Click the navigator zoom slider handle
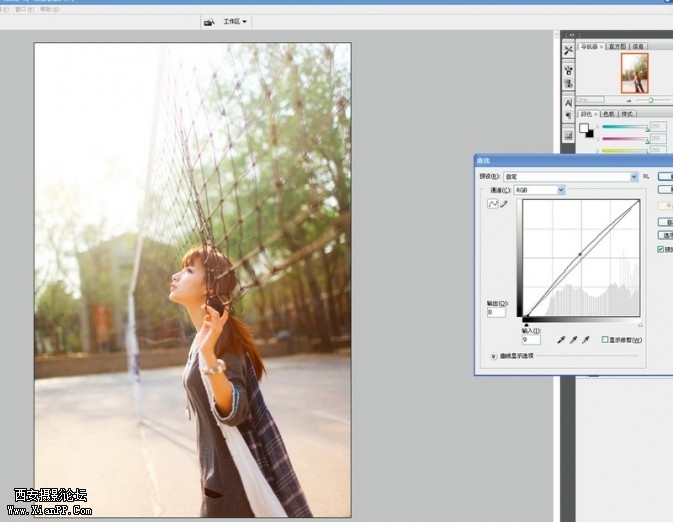 pyautogui.click(x=651, y=99)
